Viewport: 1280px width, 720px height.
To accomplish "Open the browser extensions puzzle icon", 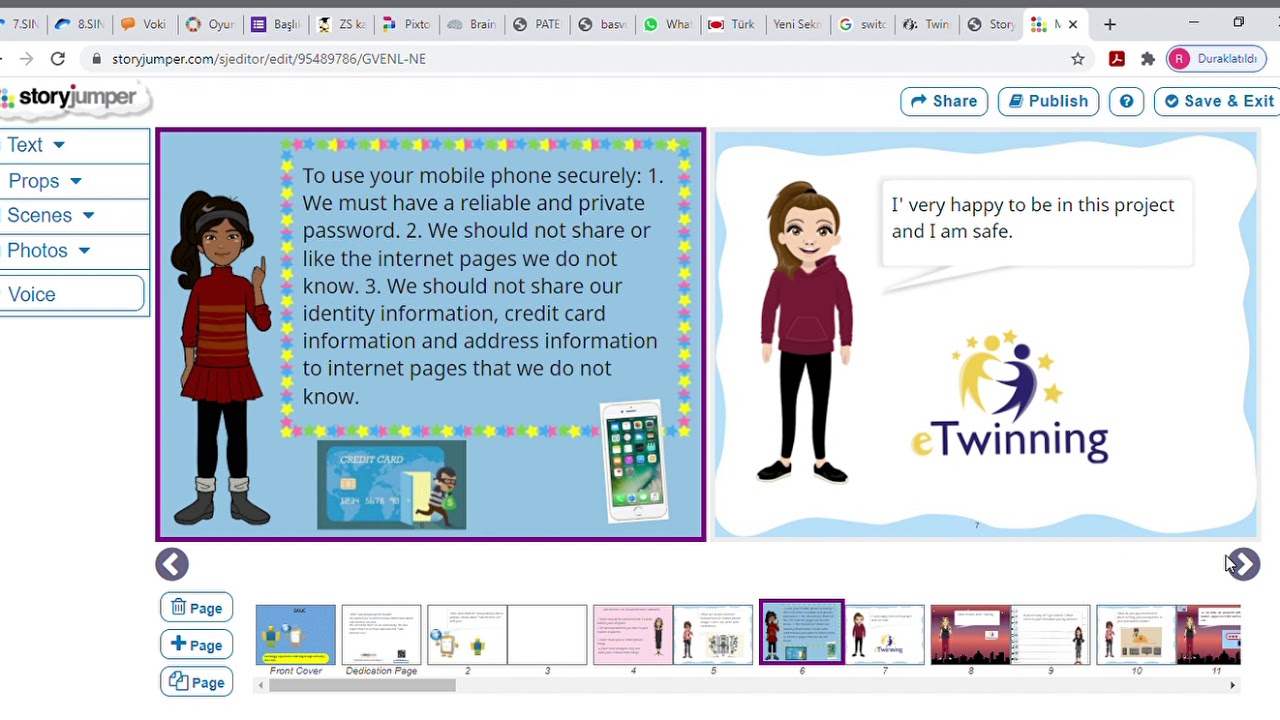I will tap(1148, 59).
